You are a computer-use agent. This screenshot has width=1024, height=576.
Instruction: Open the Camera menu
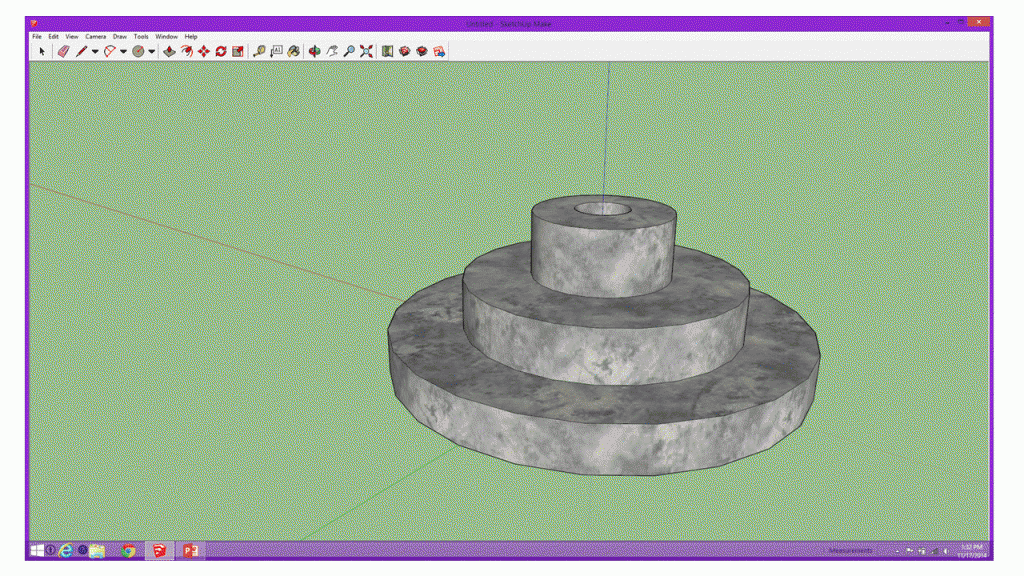click(95, 37)
